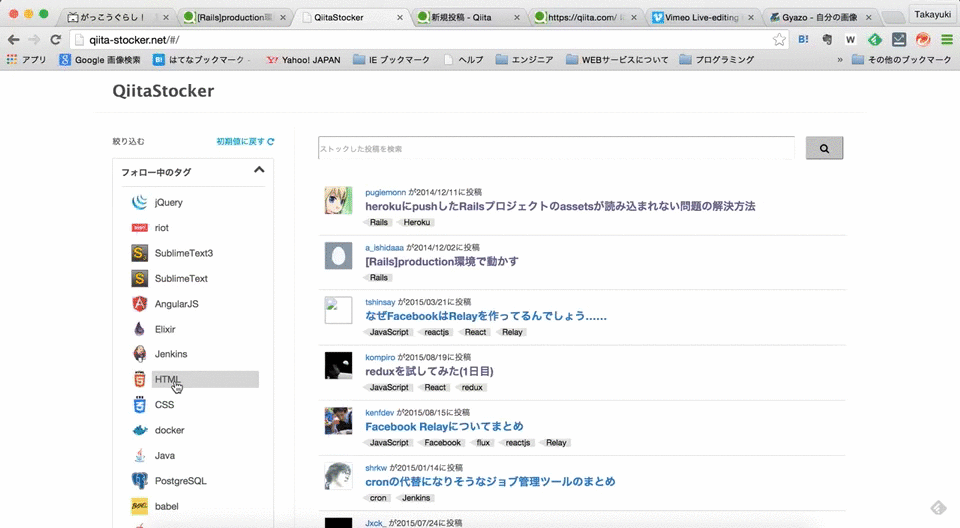This screenshot has width=960, height=528.
Task: Click the cron tag label
Action: click(378, 498)
